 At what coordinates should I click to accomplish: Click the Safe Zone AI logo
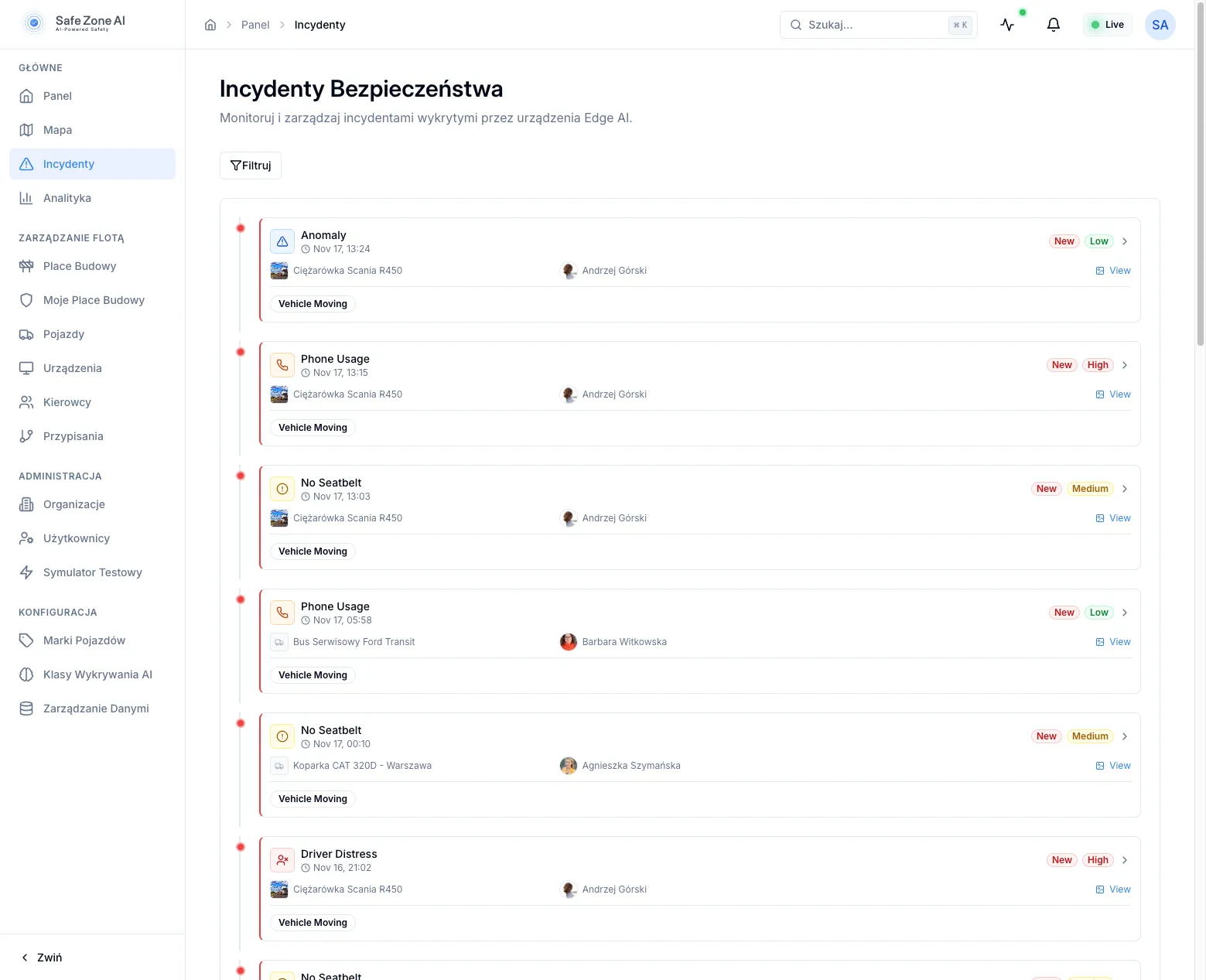tap(75, 23)
